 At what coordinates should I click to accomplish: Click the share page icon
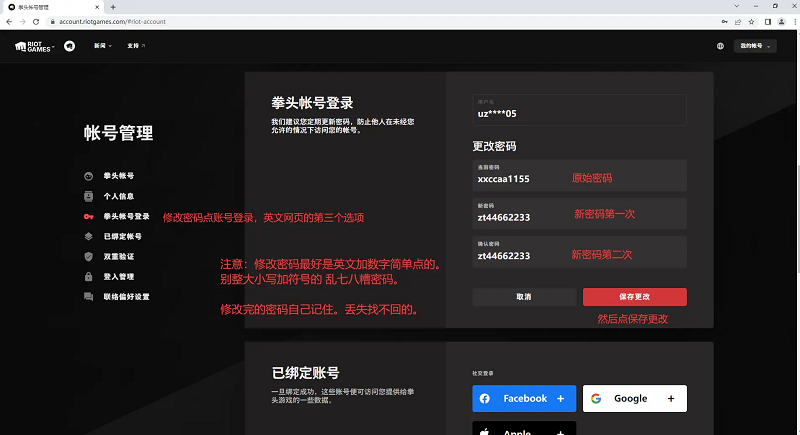738,21
